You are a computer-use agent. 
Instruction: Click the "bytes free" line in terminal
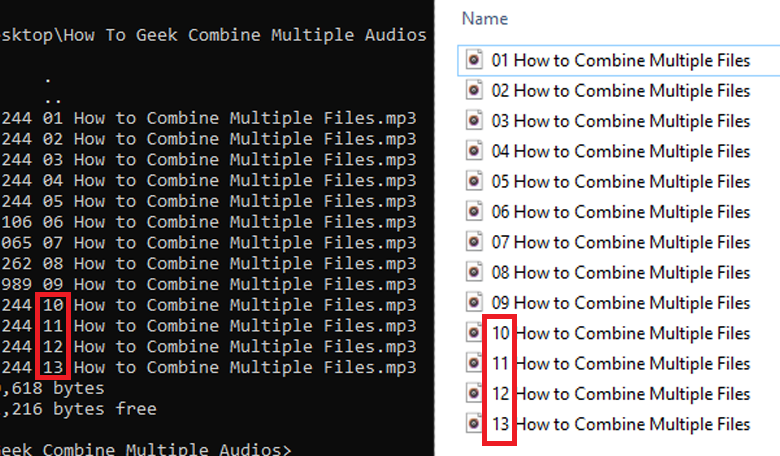tap(78, 408)
